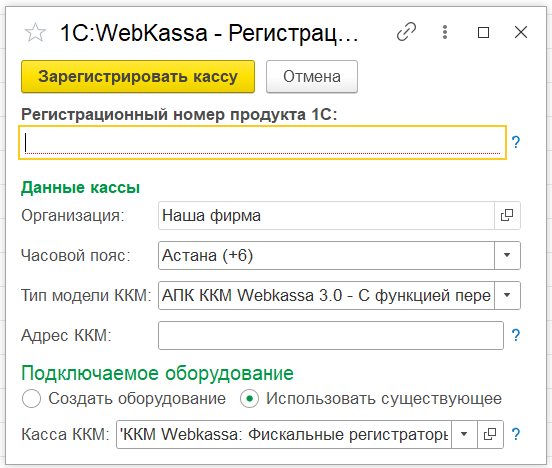Click the Подключаемое оборудование section heading
This screenshot has height=468, width=552.
(157, 373)
